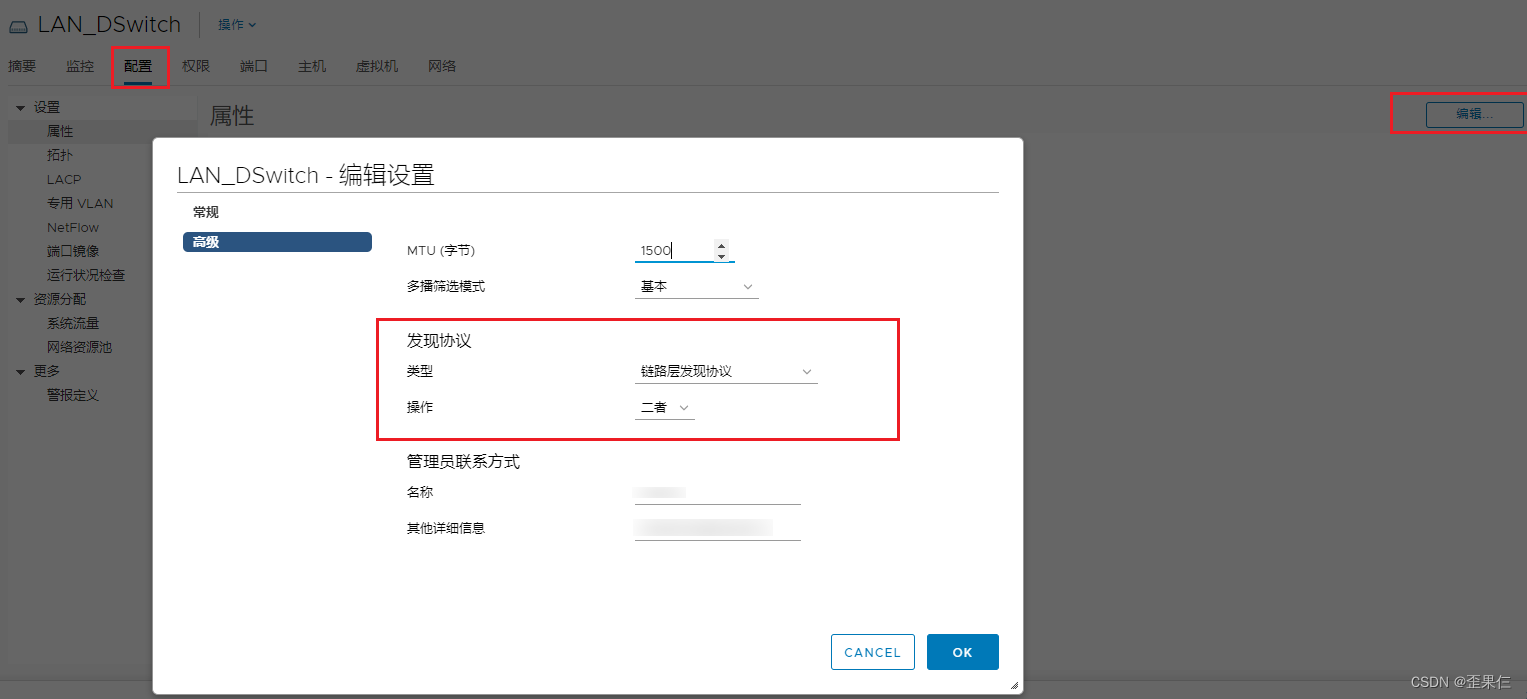Increase MTU with the up arrow
Image resolution: width=1527 pixels, height=699 pixels.
click(722, 245)
